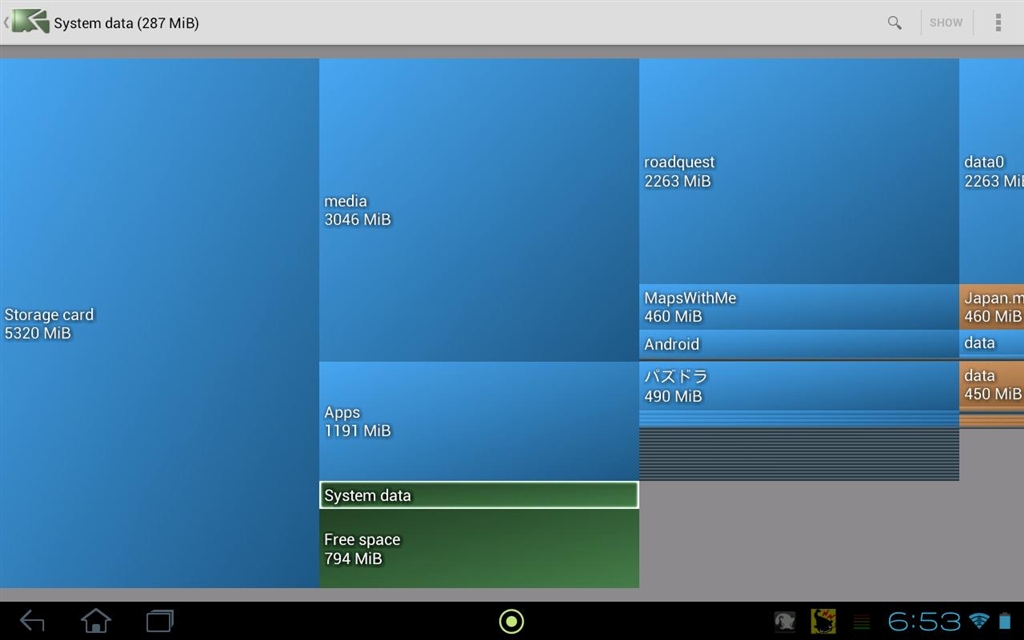This screenshot has height=640, width=1024.
Task: Select the MapsWithMe 460 MiB block
Action: click(x=799, y=307)
